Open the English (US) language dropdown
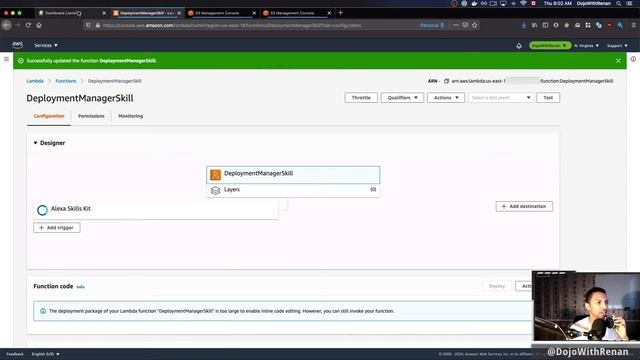640x360 pixels. coord(45,354)
